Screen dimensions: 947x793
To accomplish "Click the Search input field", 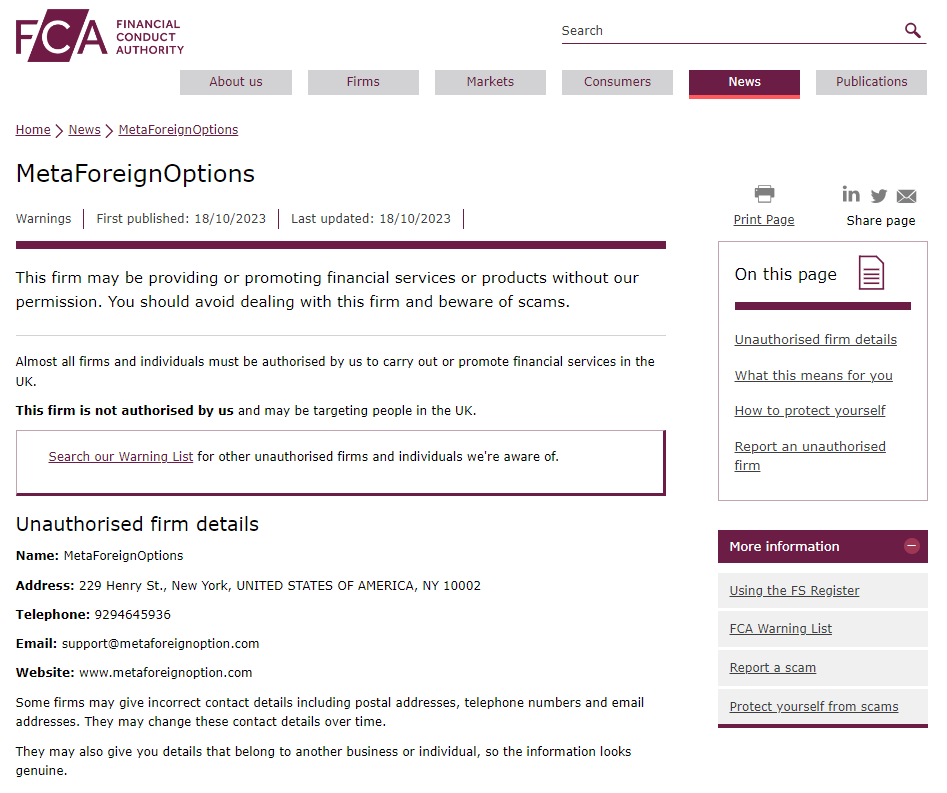I will (x=730, y=31).
